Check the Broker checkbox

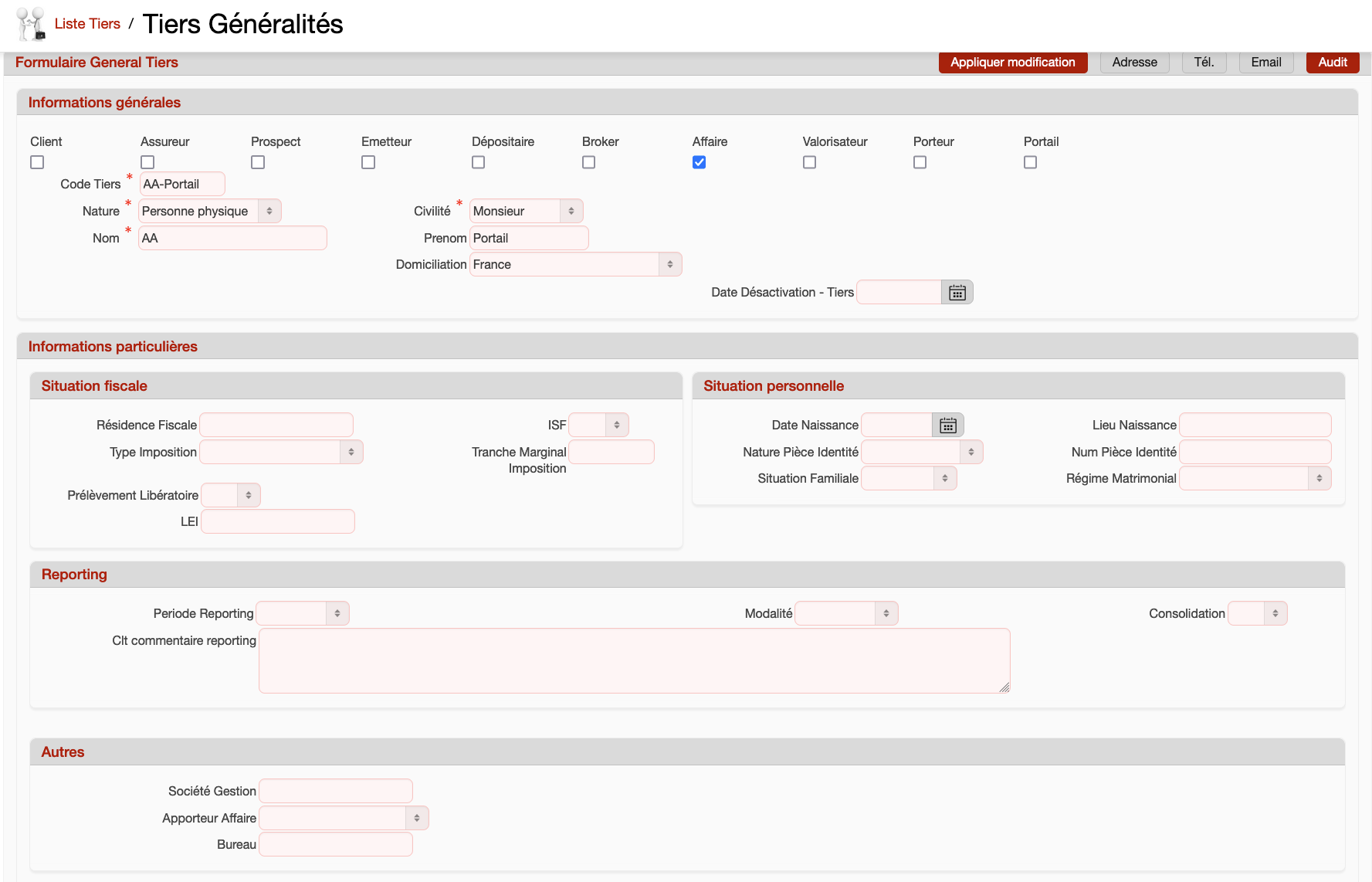[x=588, y=162]
